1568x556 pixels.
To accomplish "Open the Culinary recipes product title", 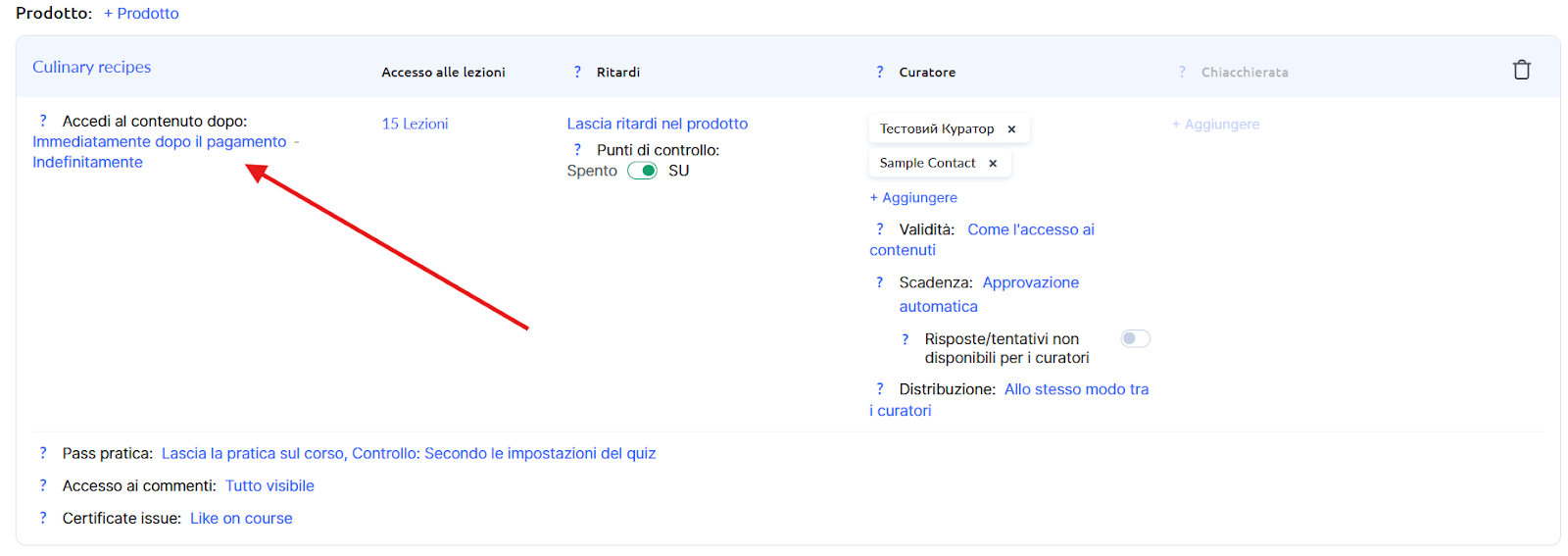I will click(x=91, y=67).
